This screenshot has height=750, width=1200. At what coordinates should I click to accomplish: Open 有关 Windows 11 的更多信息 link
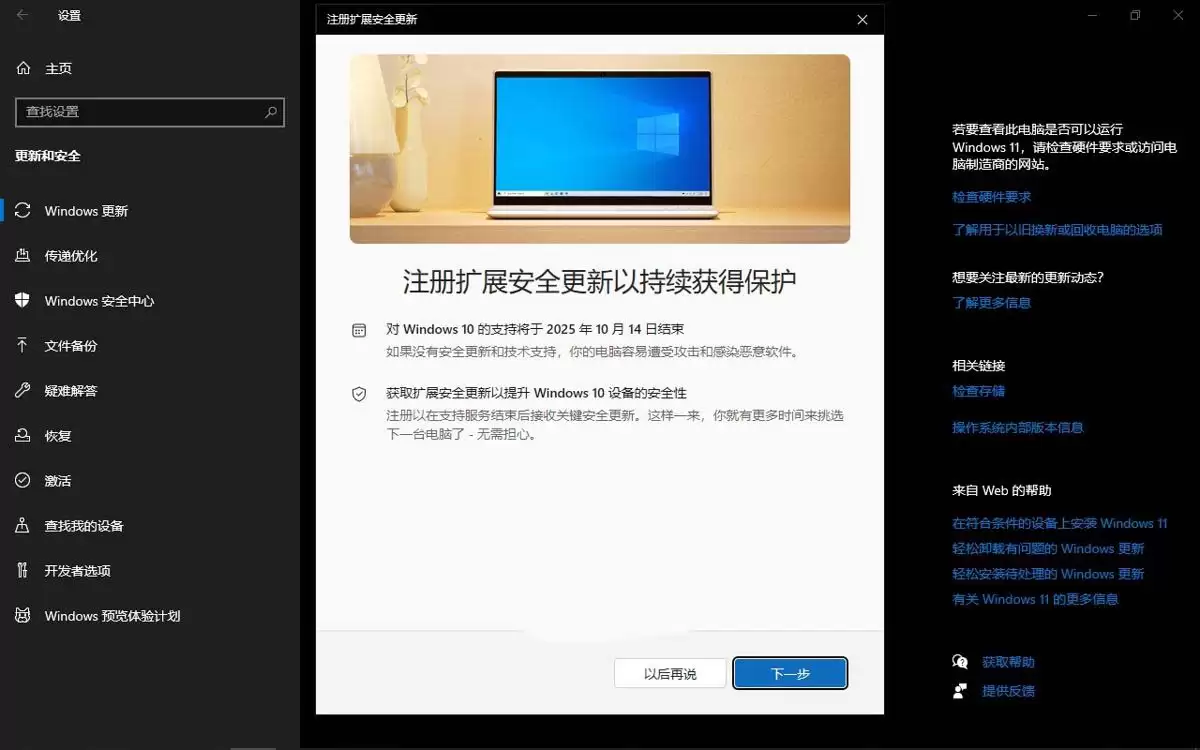1035,599
